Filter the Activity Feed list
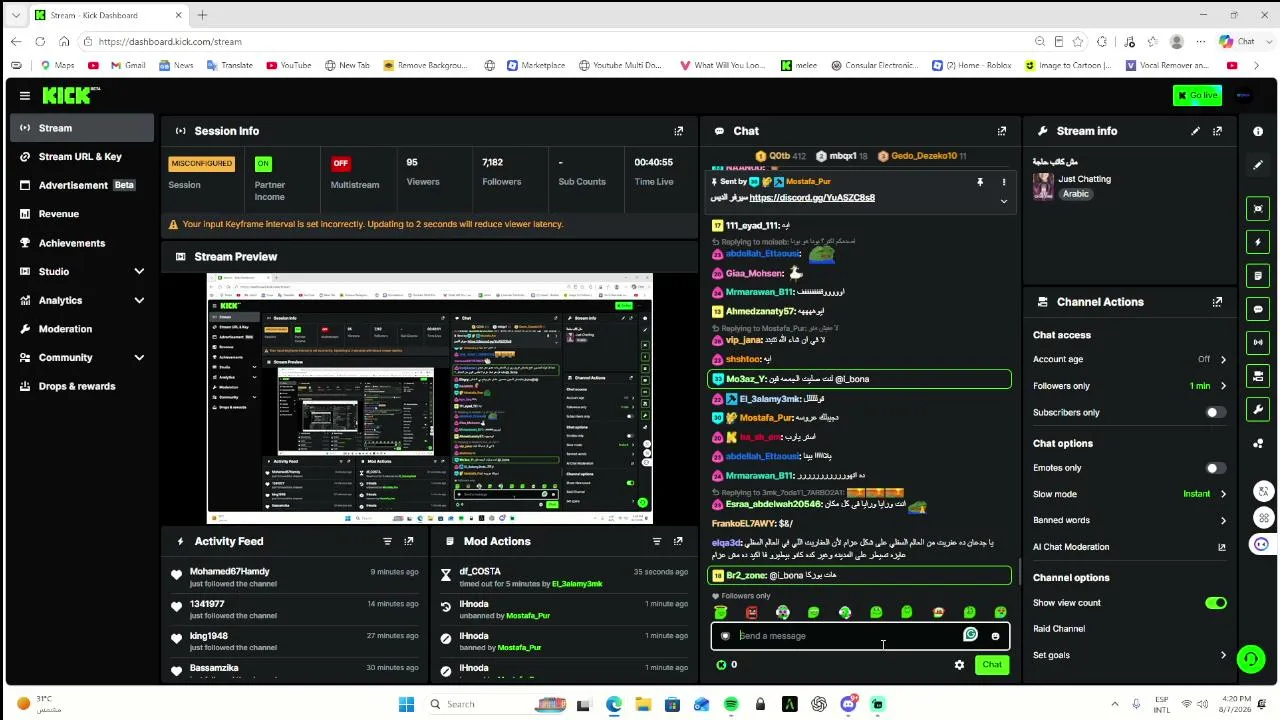Viewport: 1280px width, 720px height. click(387, 541)
